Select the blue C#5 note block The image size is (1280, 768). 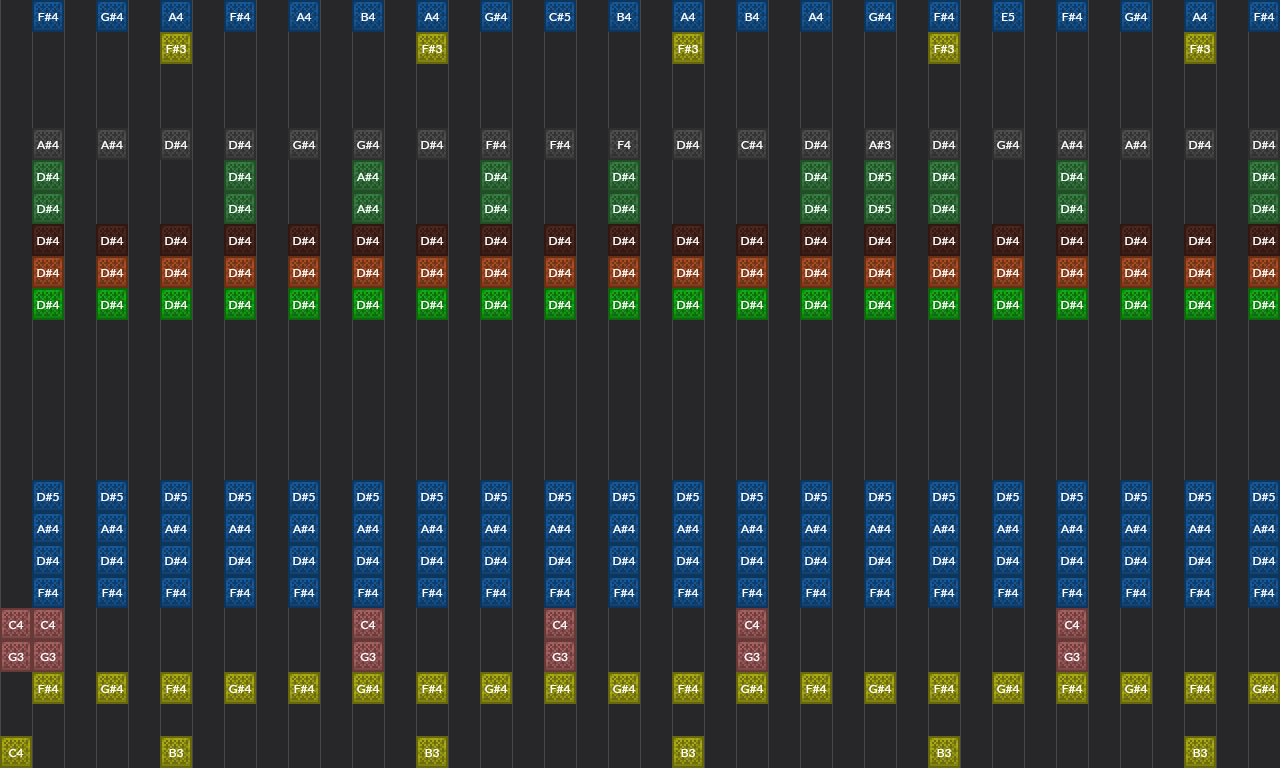(559, 17)
